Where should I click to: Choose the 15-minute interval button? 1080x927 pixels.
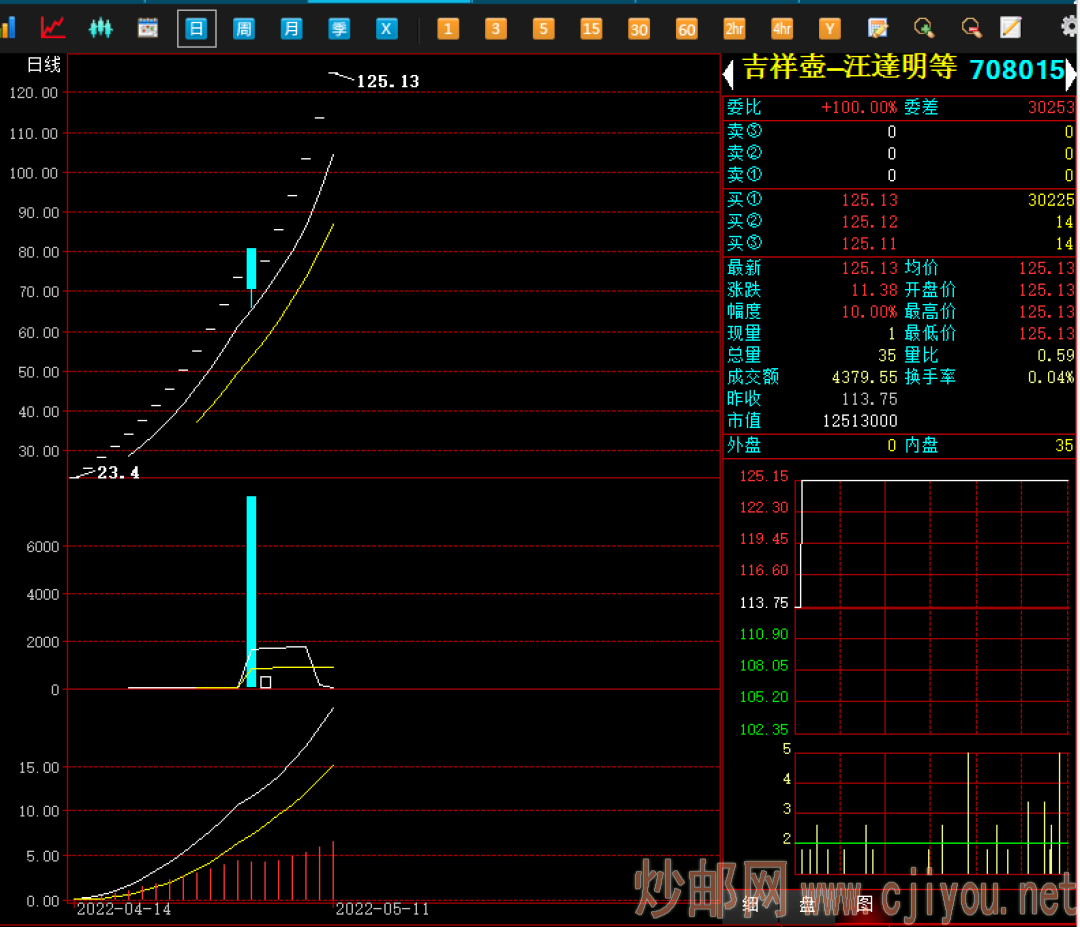coord(591,28)
